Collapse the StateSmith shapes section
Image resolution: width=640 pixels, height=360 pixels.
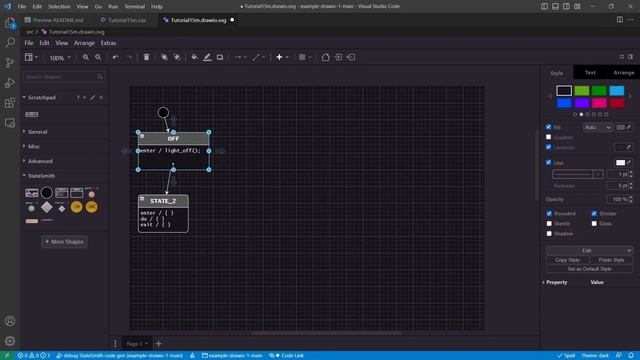click(x=41, y=176)
